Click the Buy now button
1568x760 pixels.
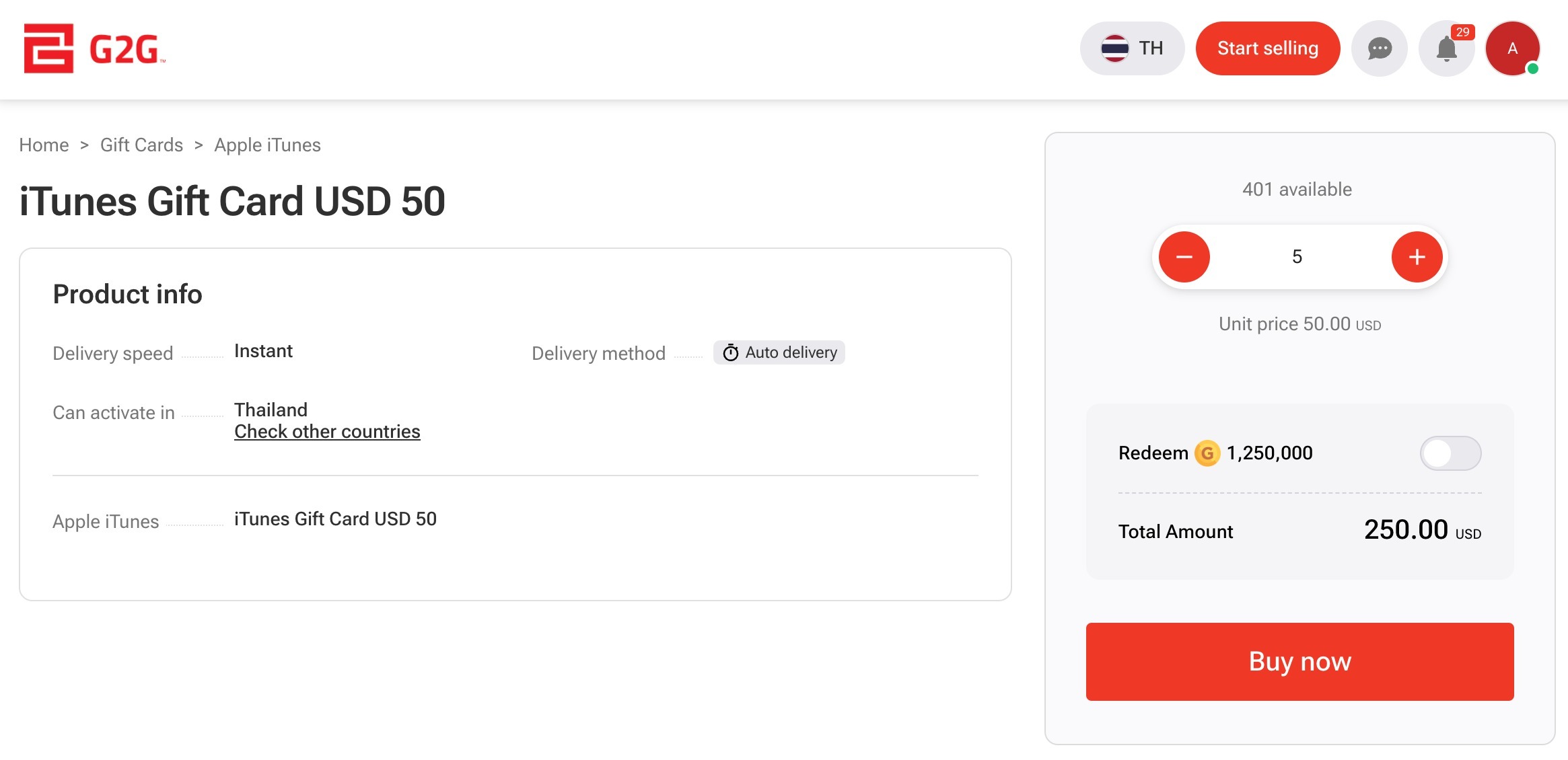pyautogui.click(x=1299, y=662)
